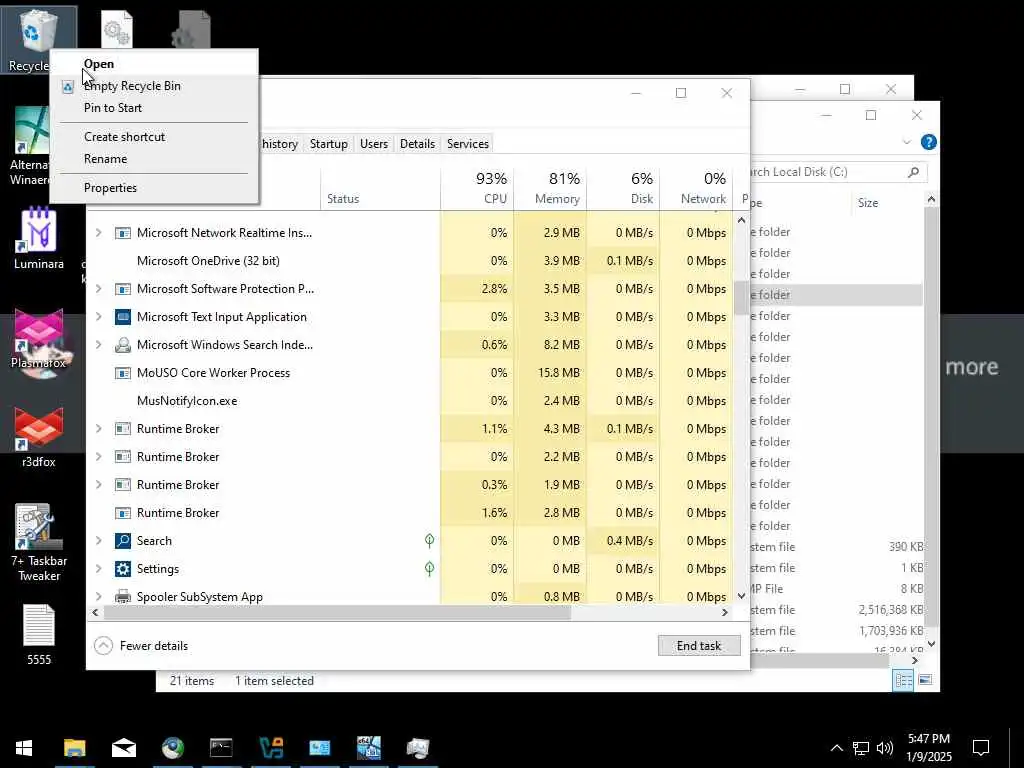Collapse the Explorer ribbon chevron

click(906, 142)
